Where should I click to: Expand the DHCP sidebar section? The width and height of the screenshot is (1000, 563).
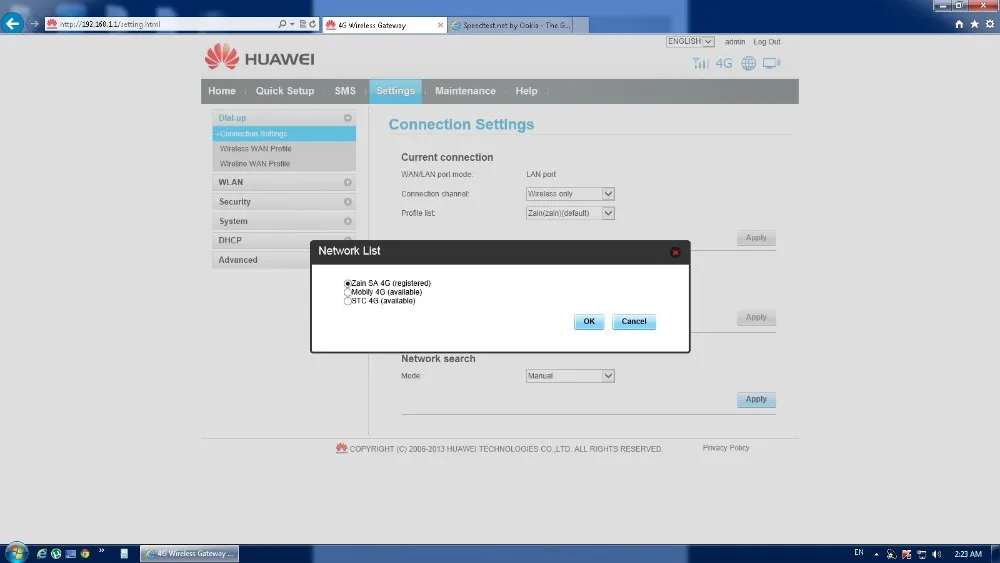point(284,240)
